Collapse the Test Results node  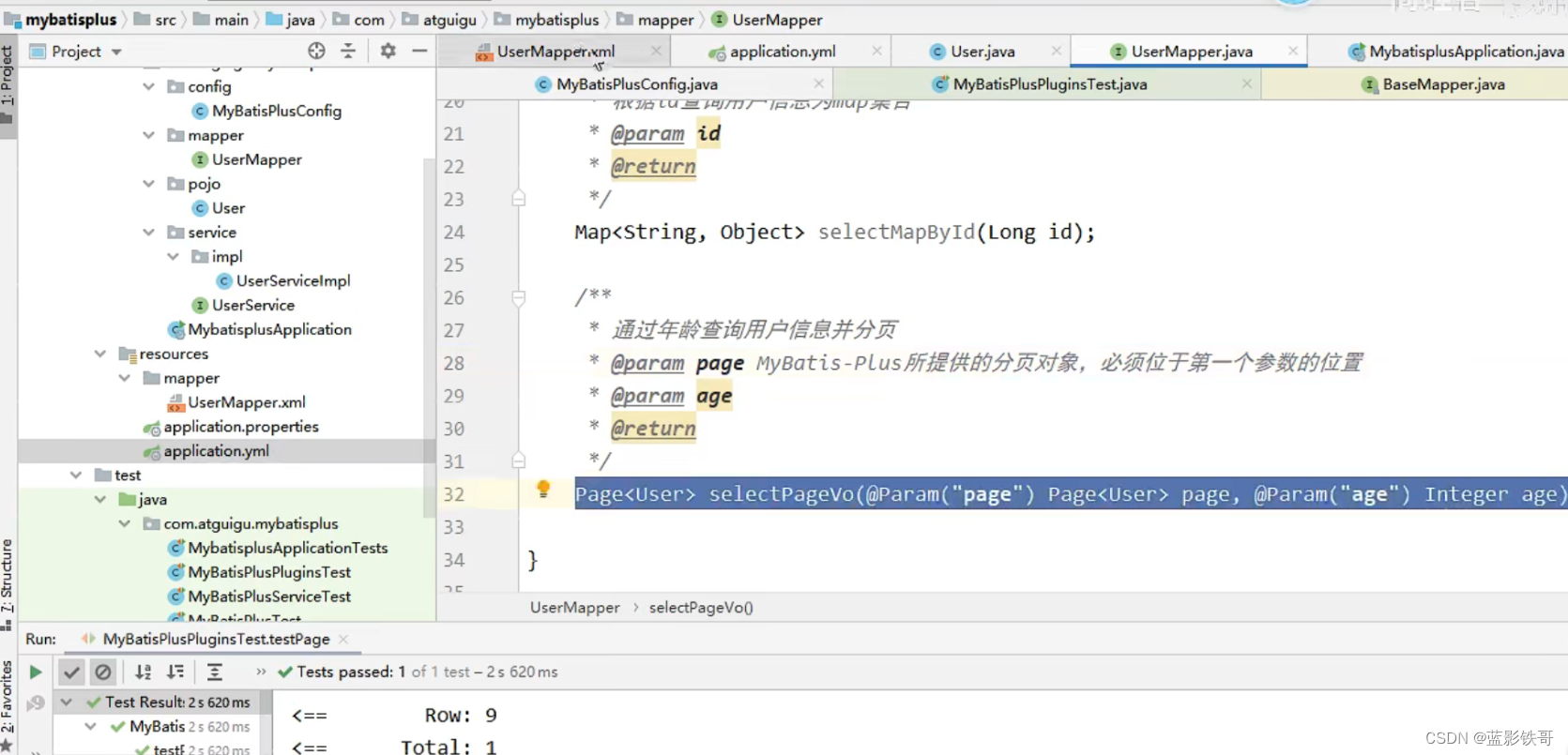[67, 702]
